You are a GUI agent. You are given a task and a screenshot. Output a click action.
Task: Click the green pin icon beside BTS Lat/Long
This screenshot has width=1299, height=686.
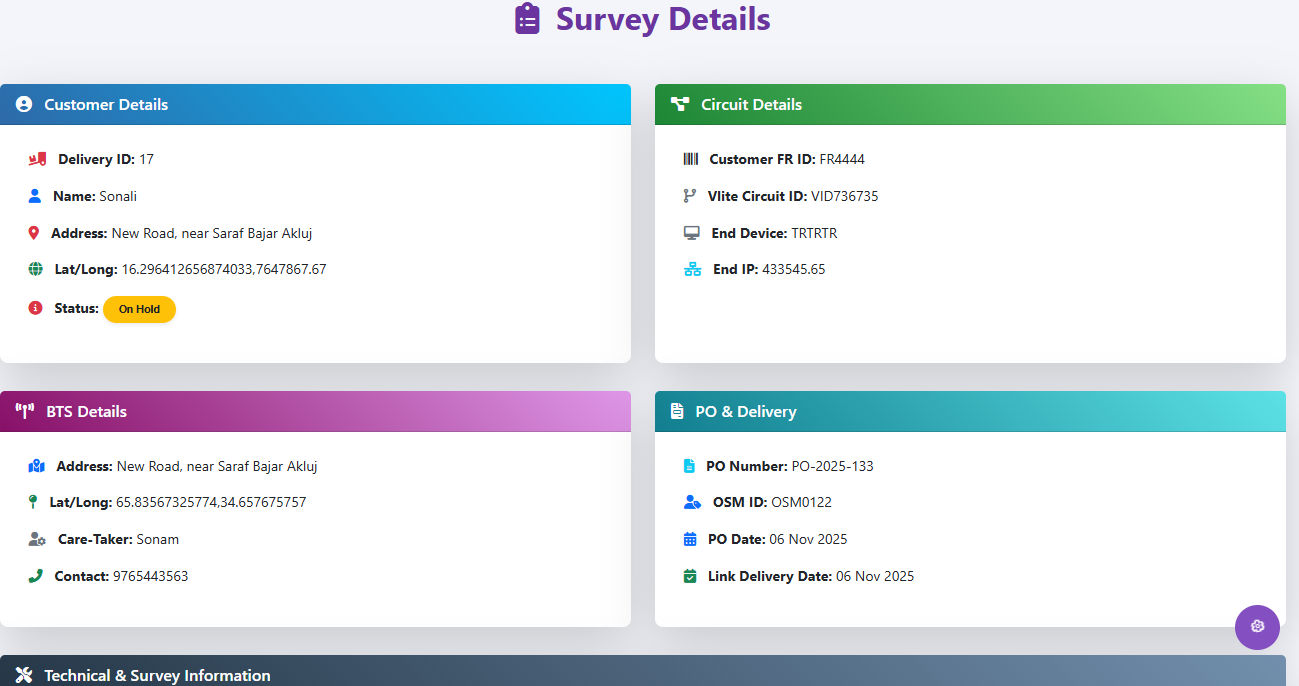(33, 502)
